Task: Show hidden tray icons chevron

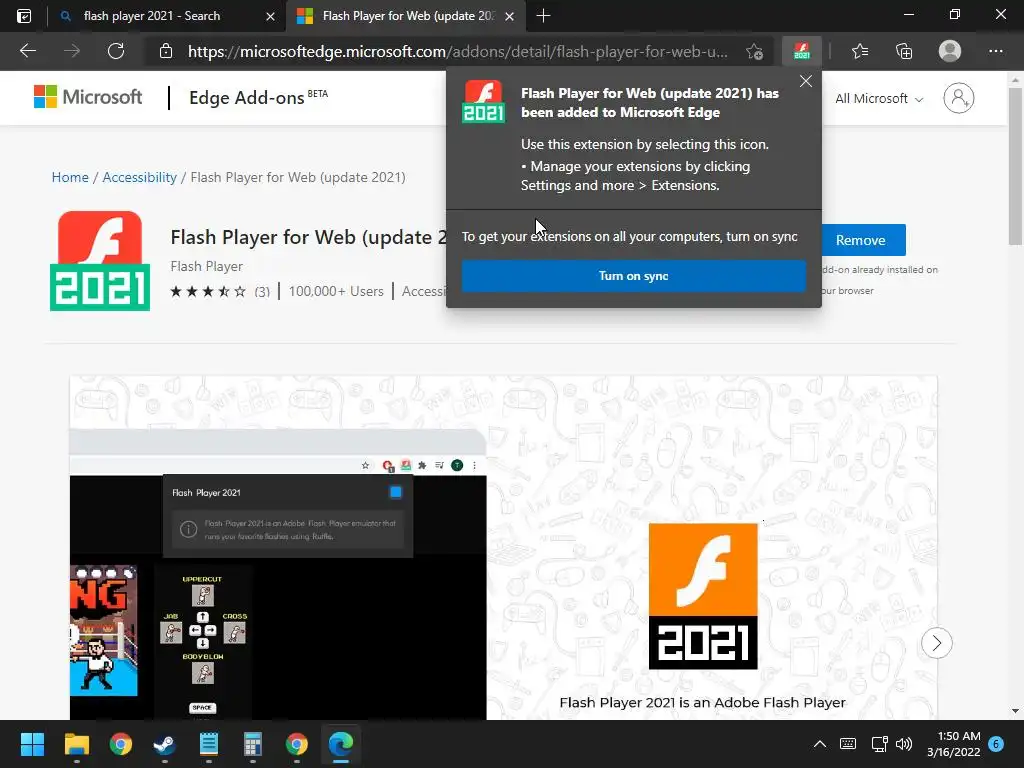Action: coord(820,744)
